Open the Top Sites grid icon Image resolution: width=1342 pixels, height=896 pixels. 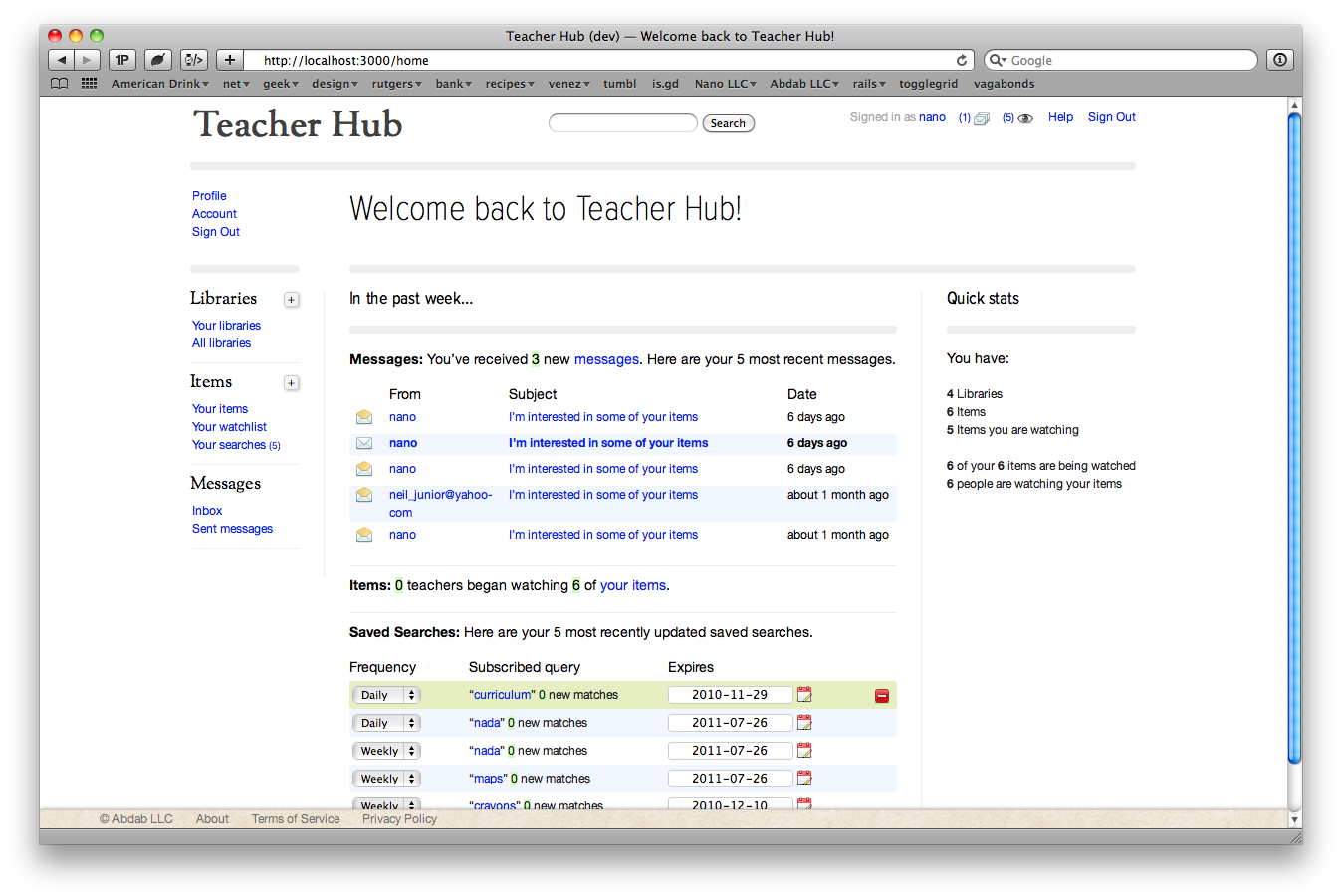(89, 84)
